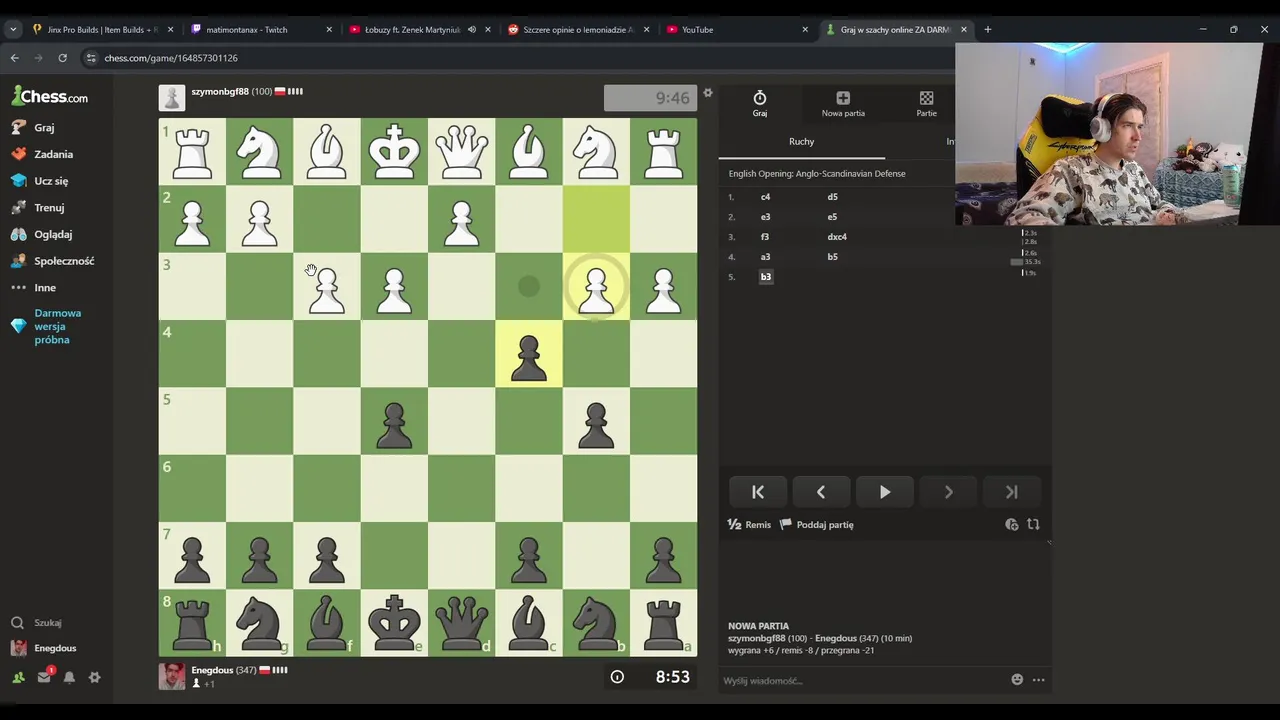Select move e3 in move list
This screenshot has width=1280, height=720.
[x=765, y=217]
